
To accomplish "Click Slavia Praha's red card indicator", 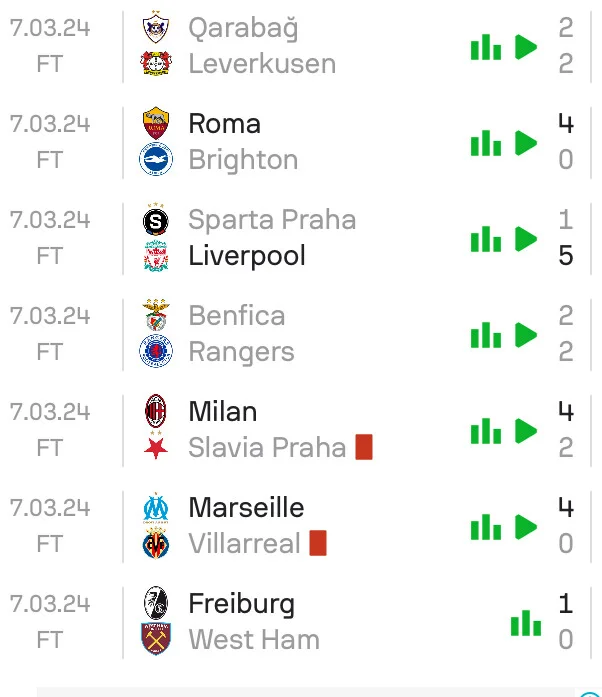I will 364,447.
